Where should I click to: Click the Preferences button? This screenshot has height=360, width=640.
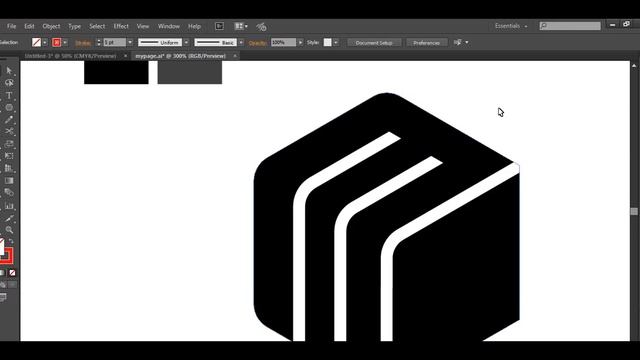coord(426,43)
